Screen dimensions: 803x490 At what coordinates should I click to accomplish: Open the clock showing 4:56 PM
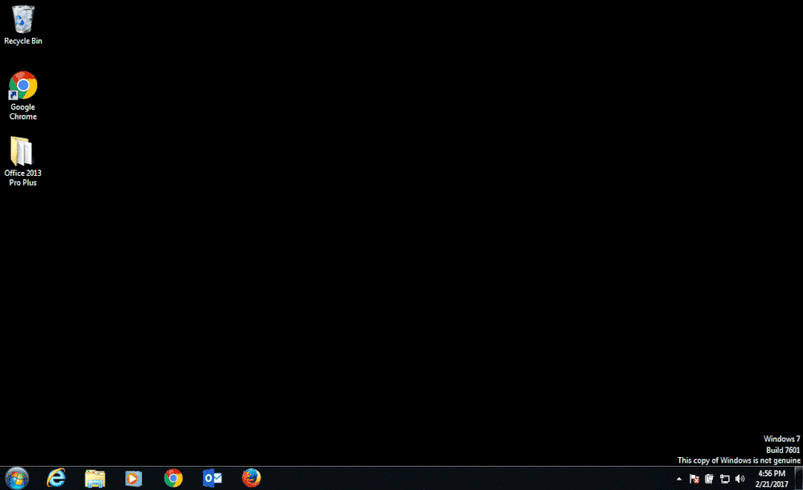pyautogui.click(x=771, y=479)
